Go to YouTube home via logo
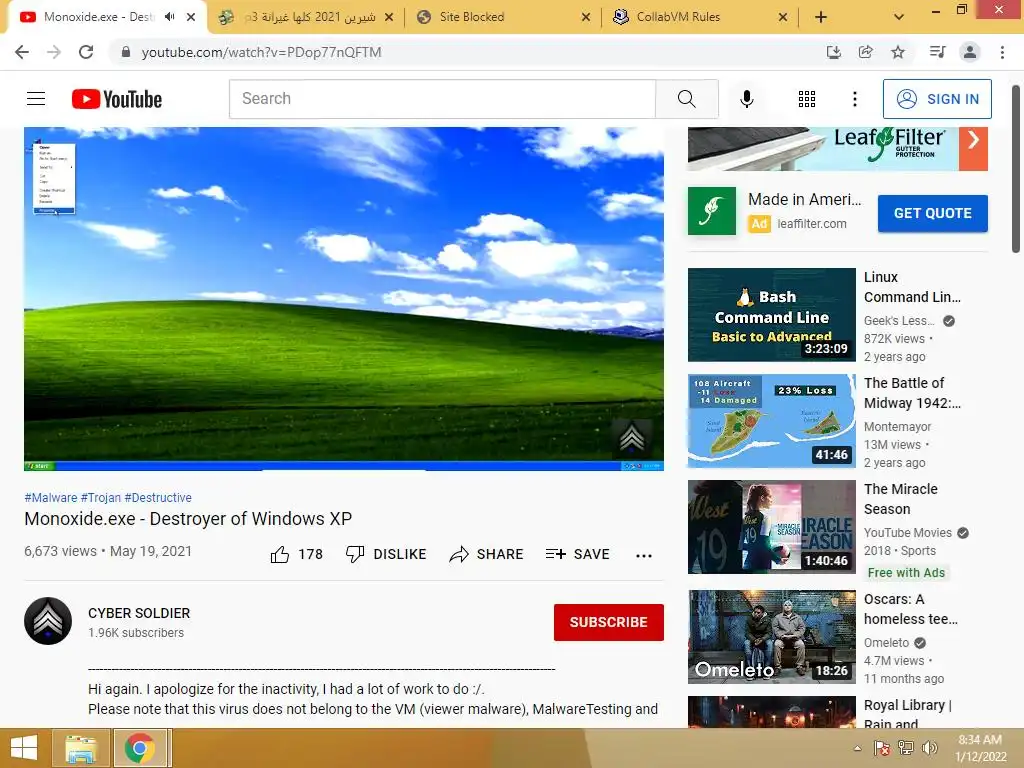The height and width of the screenshot is (768, 1024). [117, 99]
